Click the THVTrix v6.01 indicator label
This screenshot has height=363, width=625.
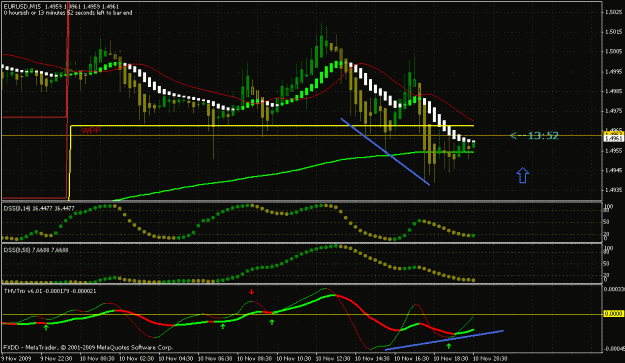point(50,291)
